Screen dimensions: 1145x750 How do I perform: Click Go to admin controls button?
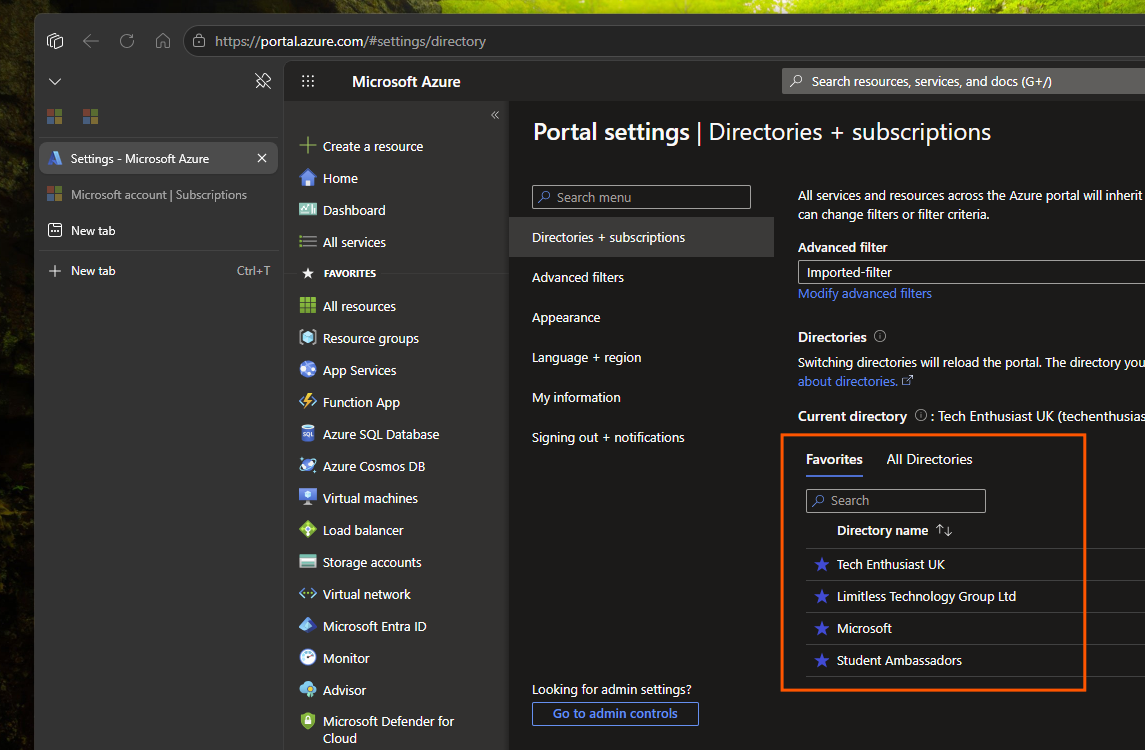615,713
